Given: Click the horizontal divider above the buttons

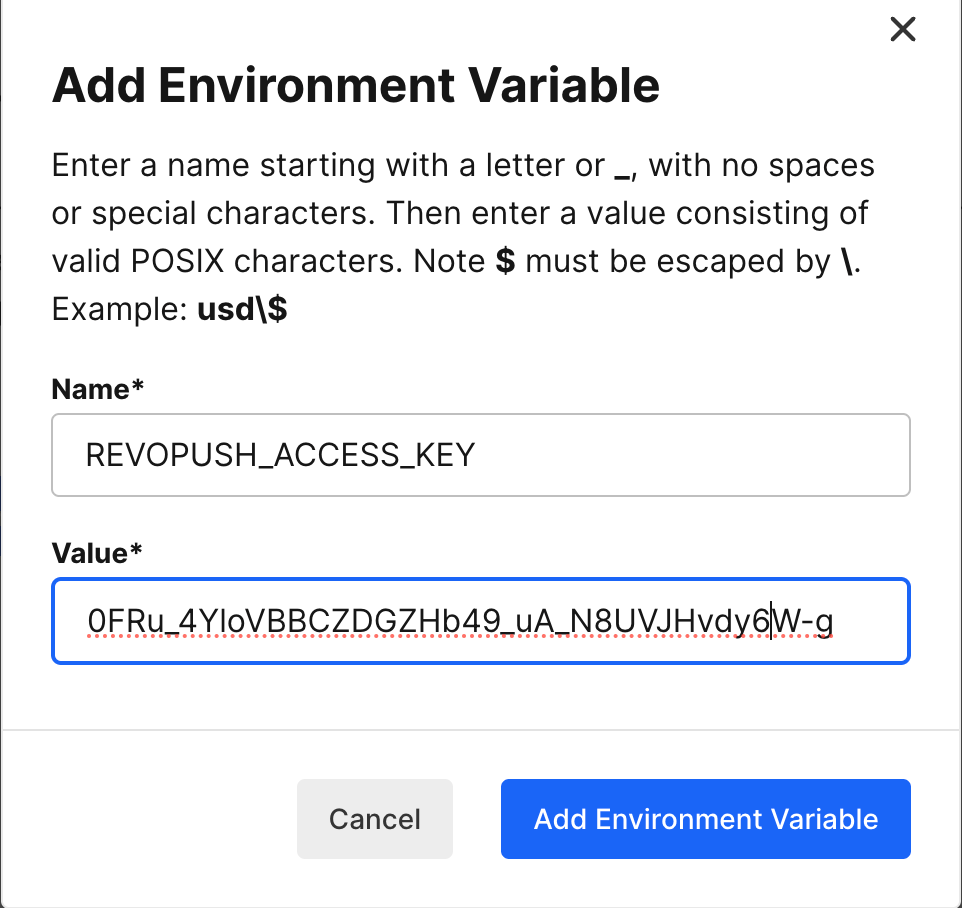Looking at the screenshot, I should click(x=481, y=730).
